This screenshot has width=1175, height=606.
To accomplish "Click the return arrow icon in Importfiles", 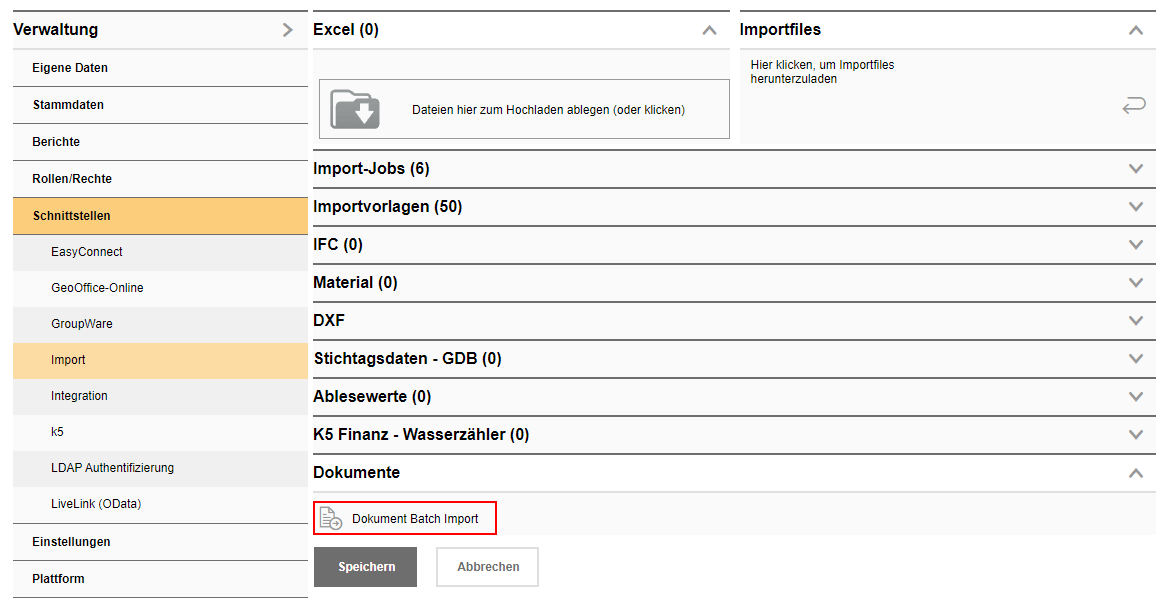I will (1133, 105).
